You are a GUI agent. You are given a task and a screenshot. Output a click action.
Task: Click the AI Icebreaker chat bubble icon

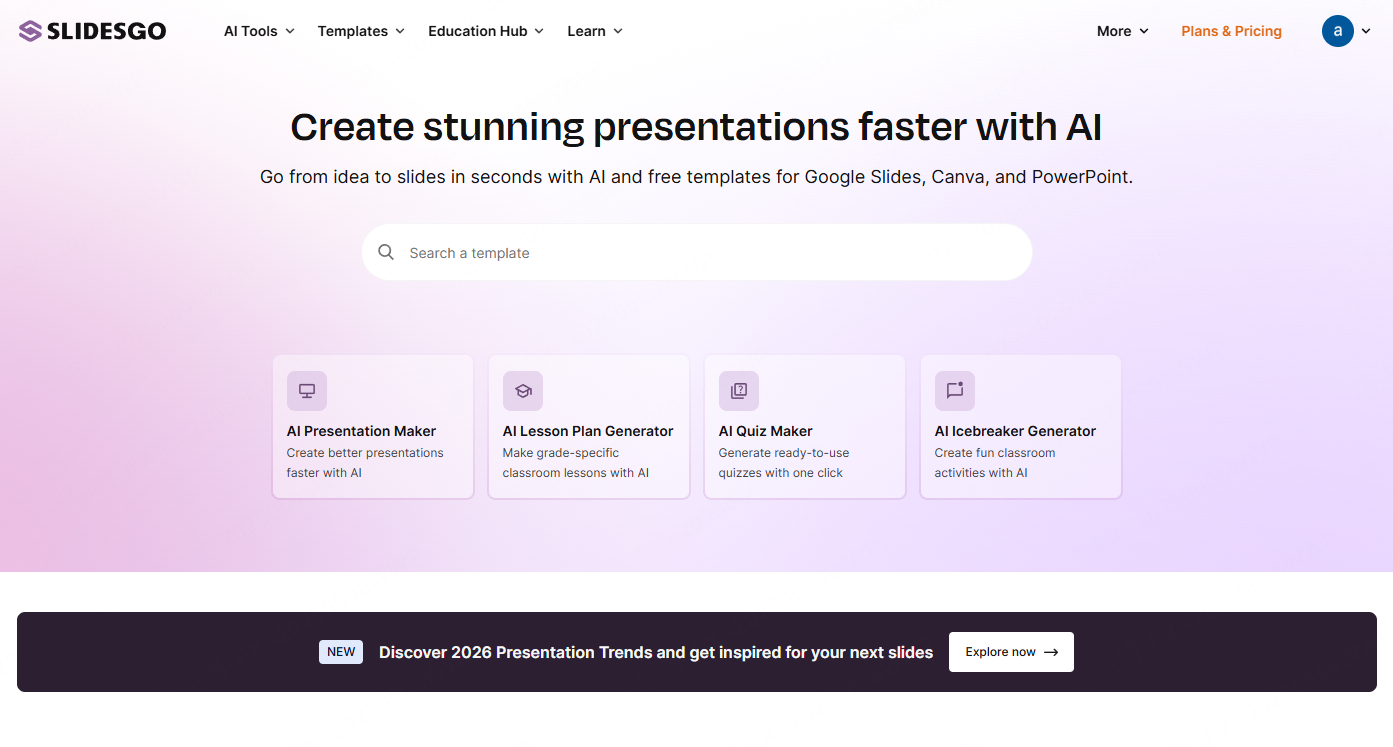pyautogui.click(x=955, y=391)
